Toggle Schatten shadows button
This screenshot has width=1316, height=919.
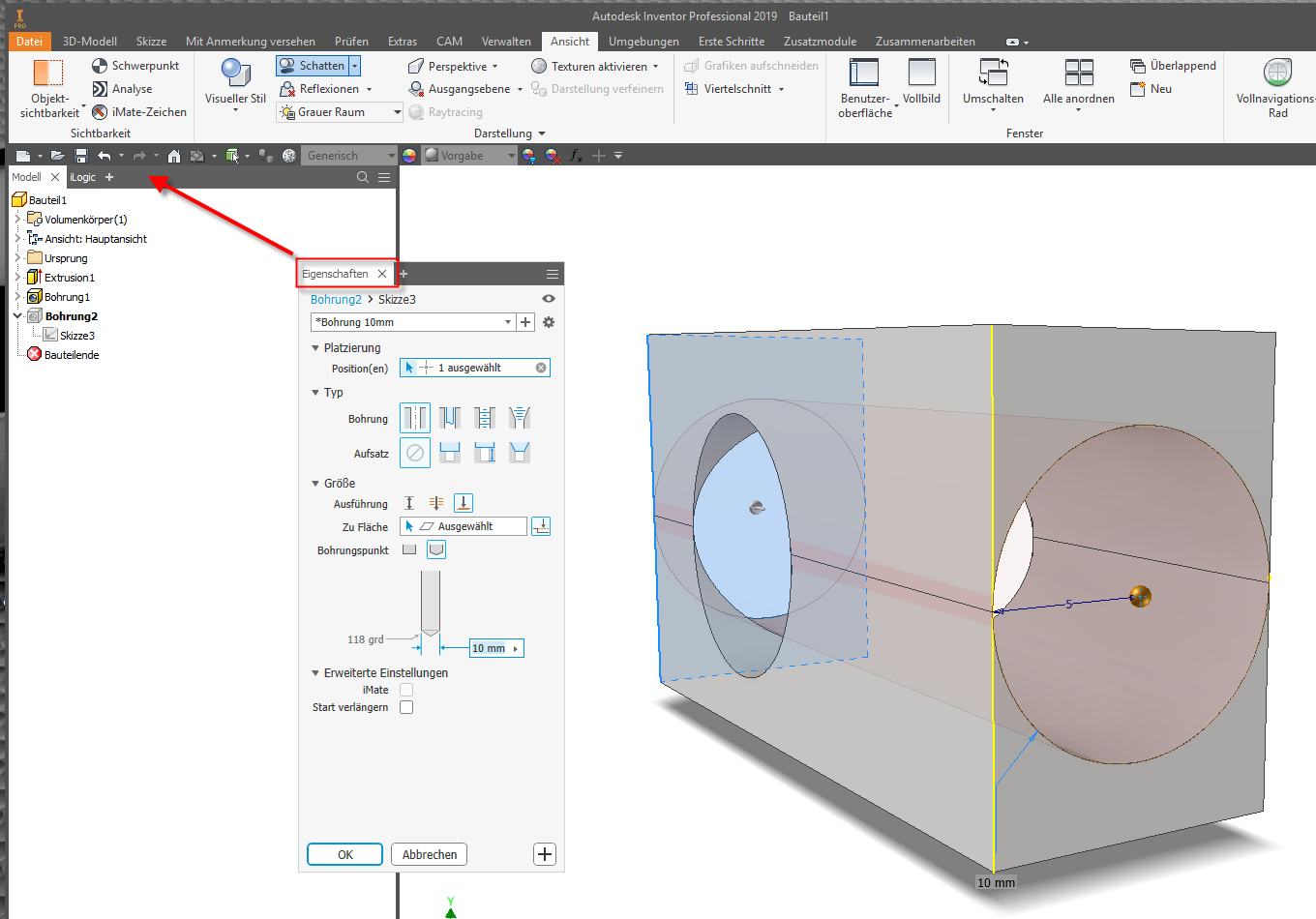[312, 66]
